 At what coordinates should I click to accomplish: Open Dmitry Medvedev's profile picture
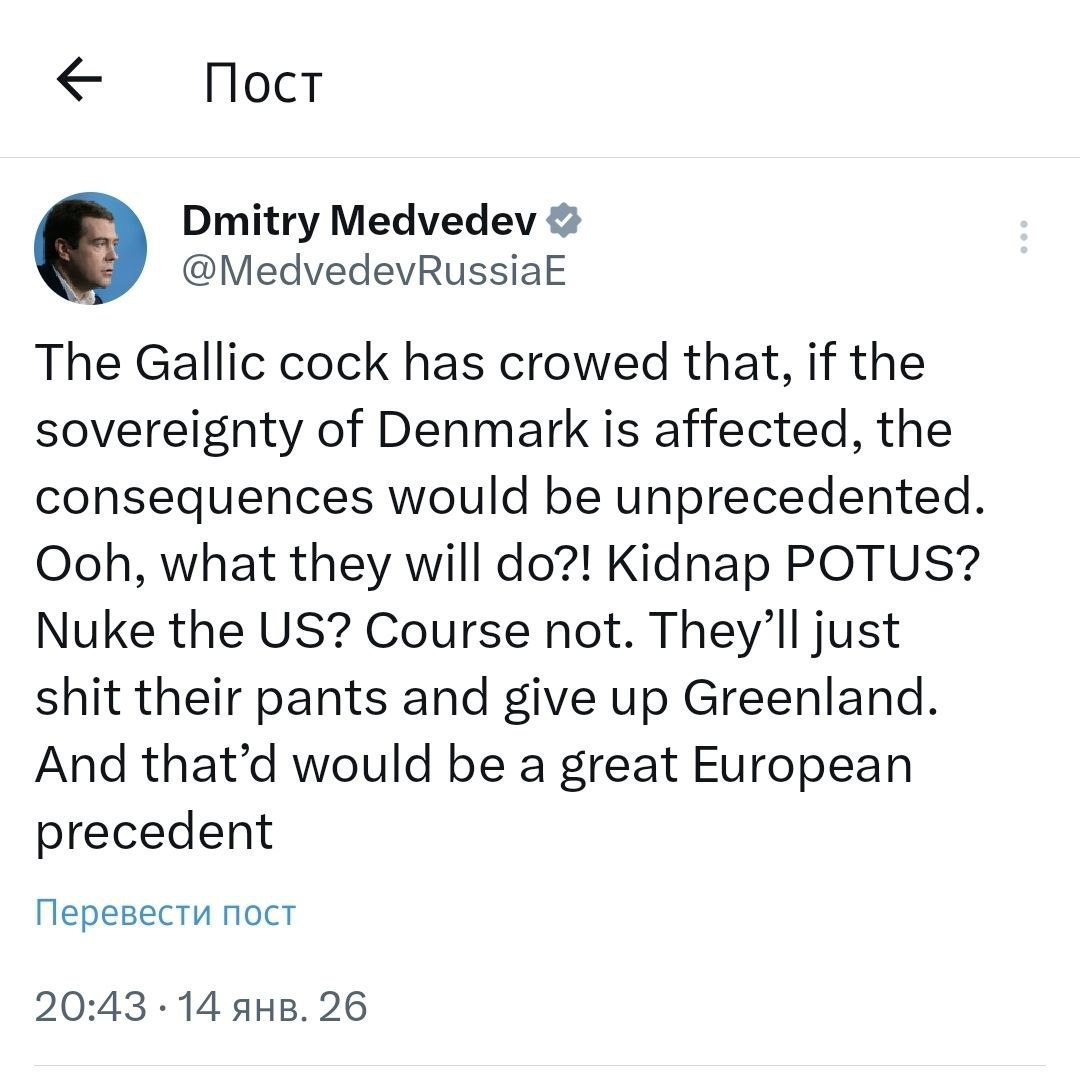91,248
